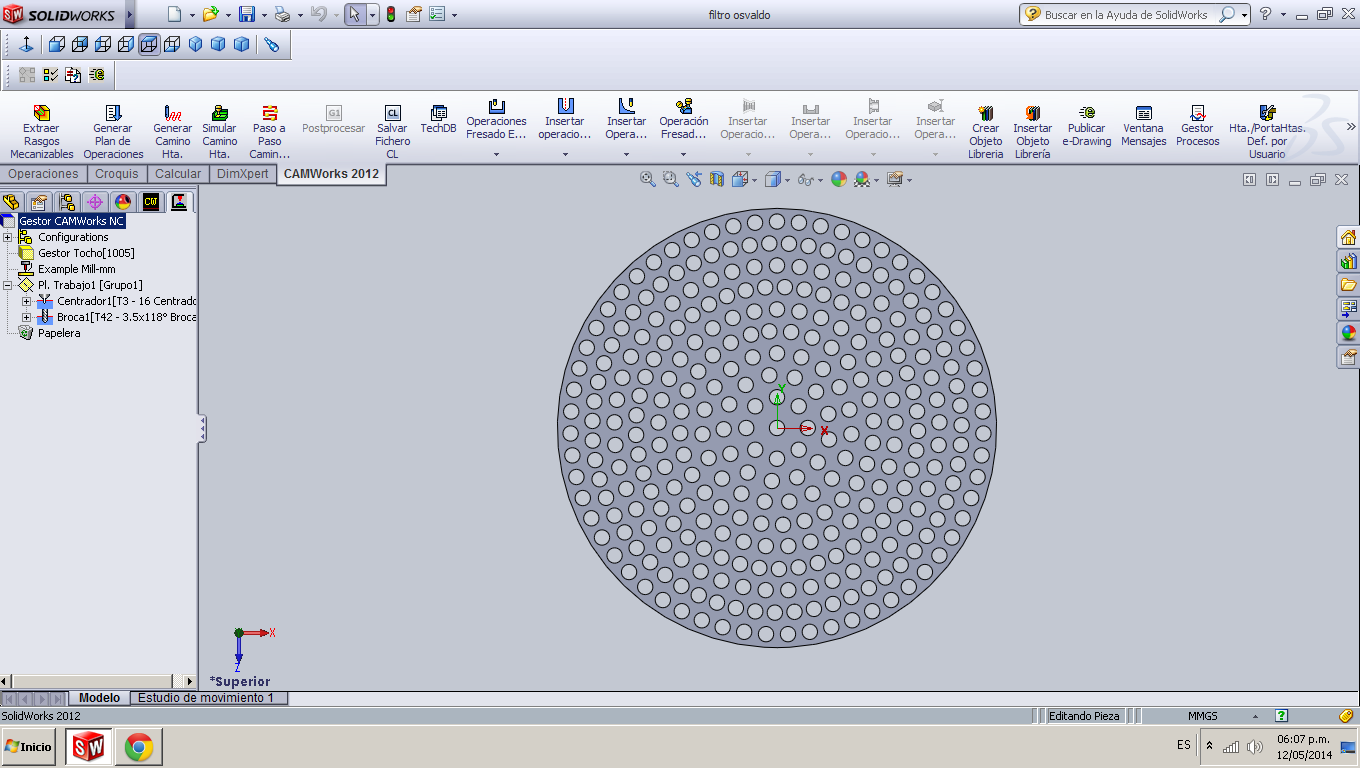Click Crear Objeto Librería
The height and width of the screenshot is (768, 1360).
(985, 131)
